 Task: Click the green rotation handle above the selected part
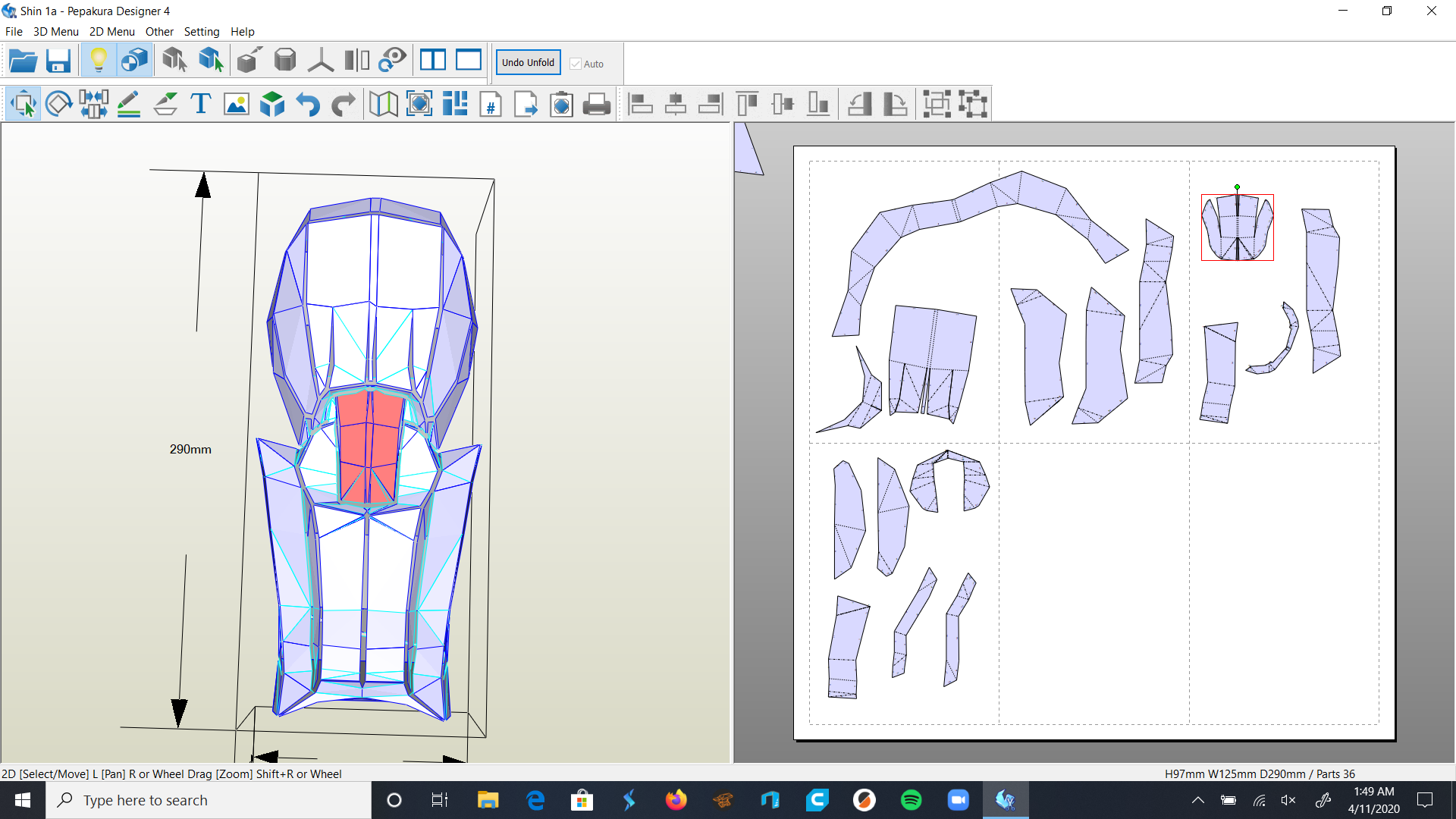click(x=1237, y=187)
